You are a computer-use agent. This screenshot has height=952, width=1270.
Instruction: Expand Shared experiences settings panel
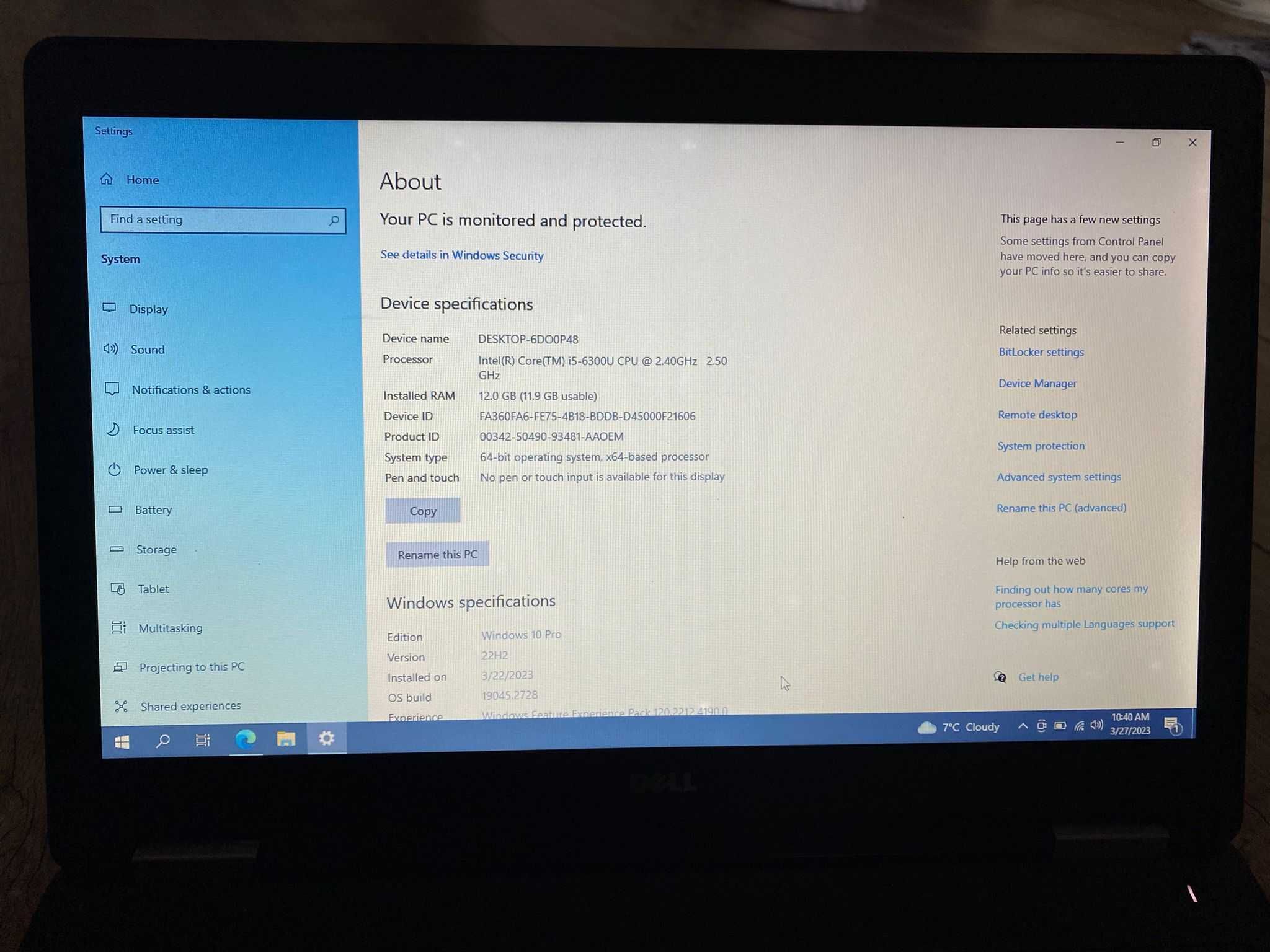point(189,706)
